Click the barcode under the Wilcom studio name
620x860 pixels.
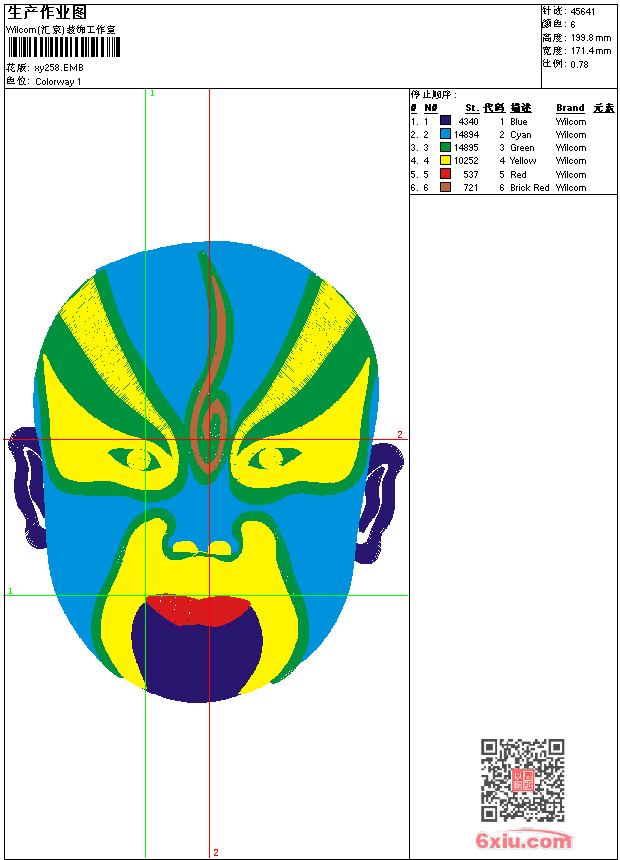64,47
